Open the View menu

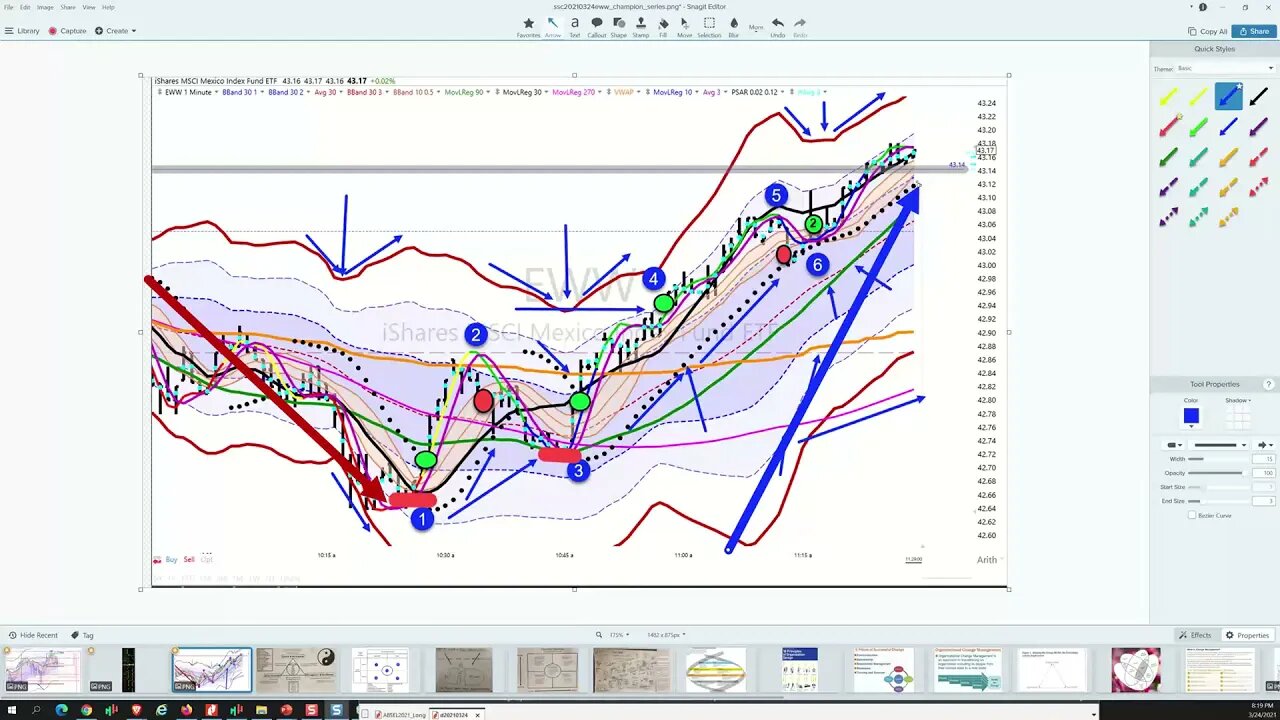click(89, 7)
